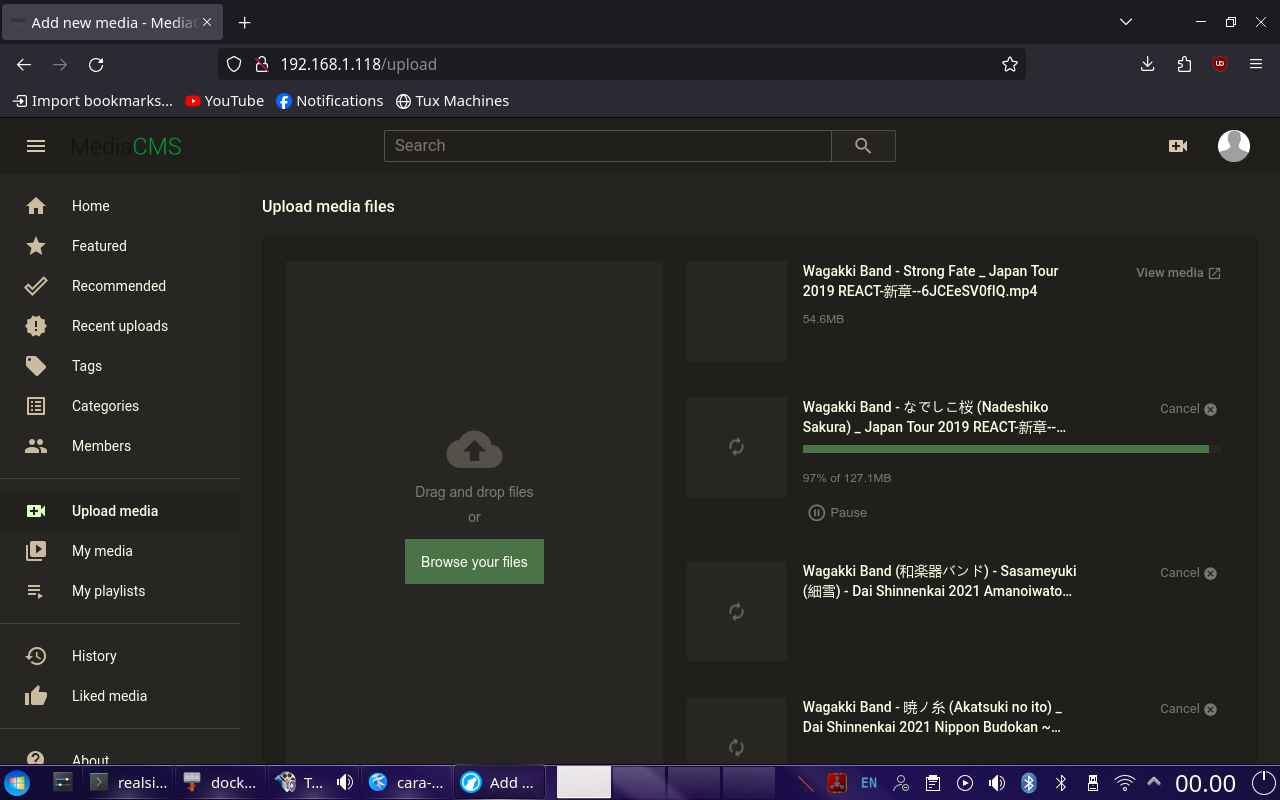Open the Wi-Fi network tray icon
Viewport: 1280px width, 800px height.
coord(1125,783)
